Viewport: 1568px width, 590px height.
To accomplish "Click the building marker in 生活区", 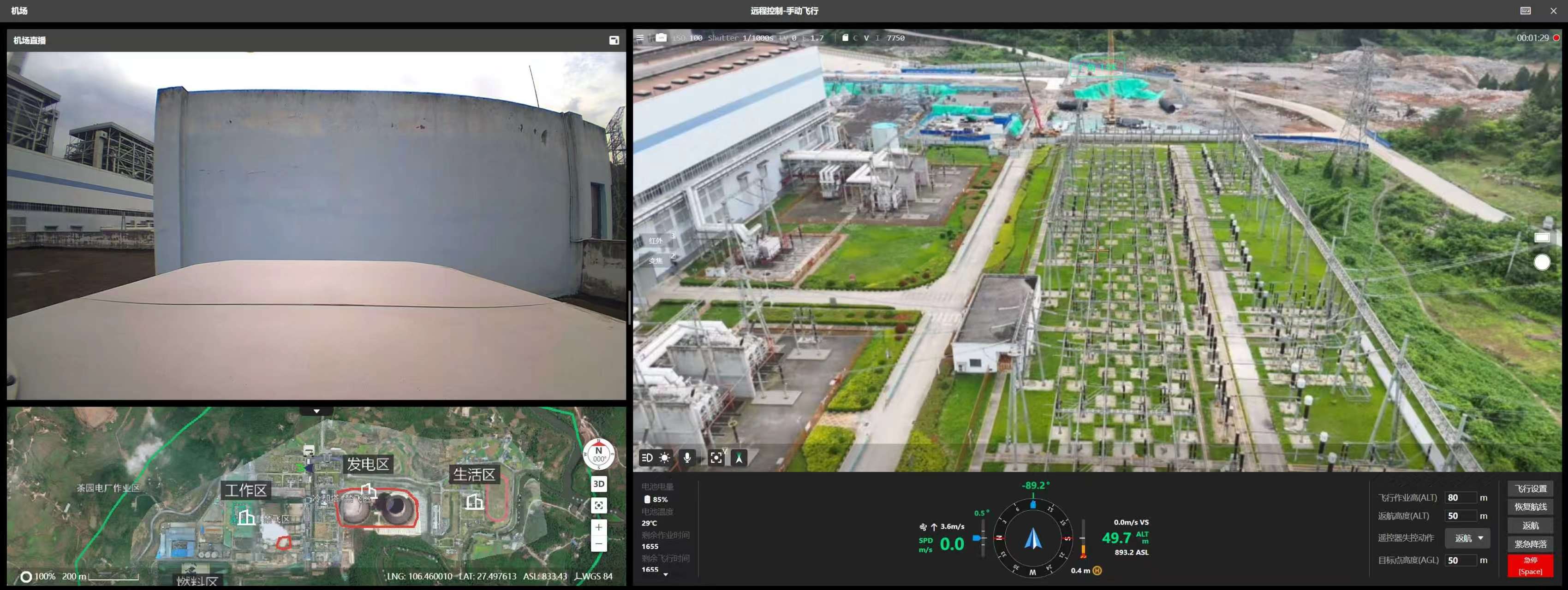I will 475,502.
